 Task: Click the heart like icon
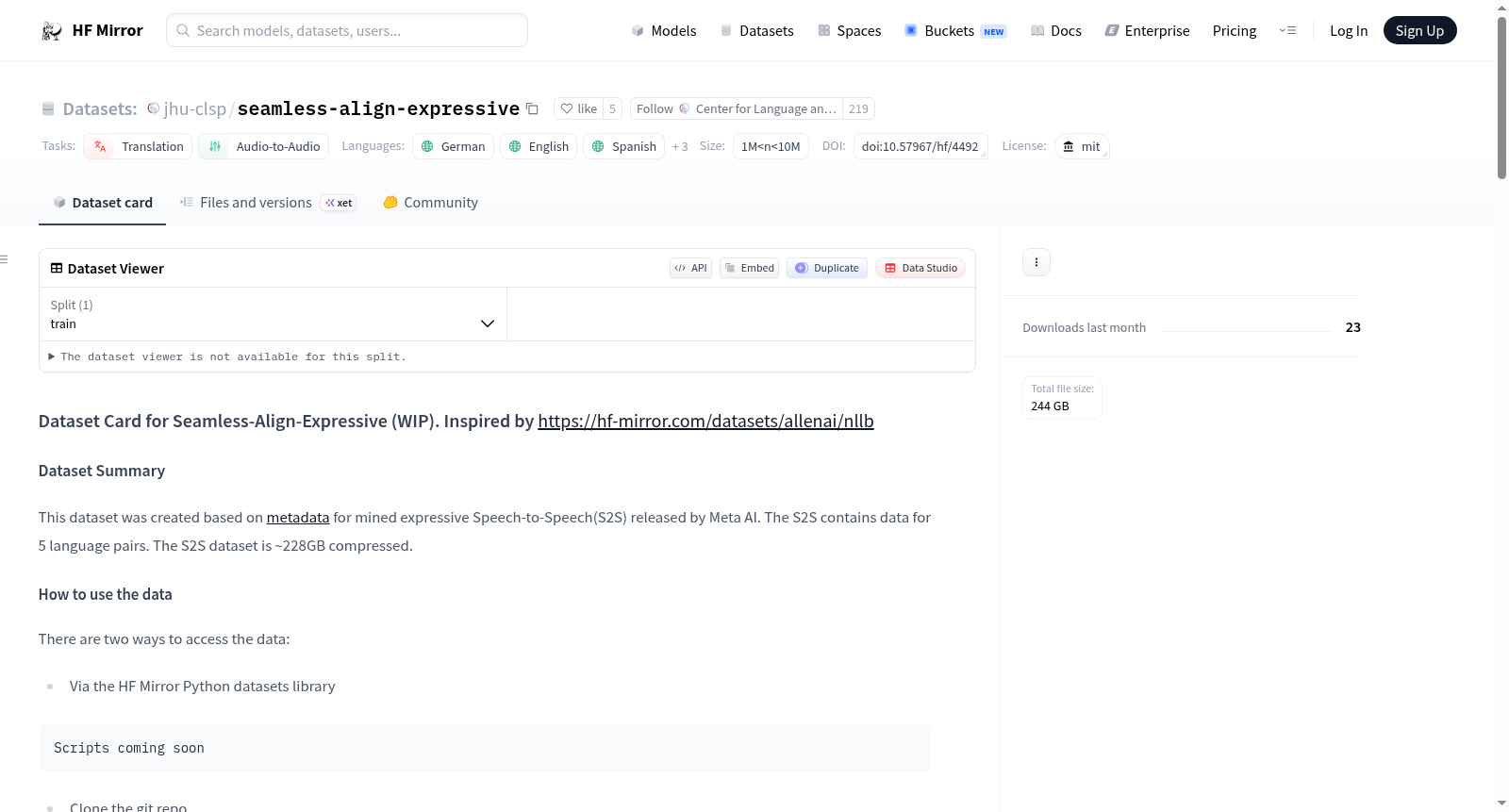click(x=567, y=109)
